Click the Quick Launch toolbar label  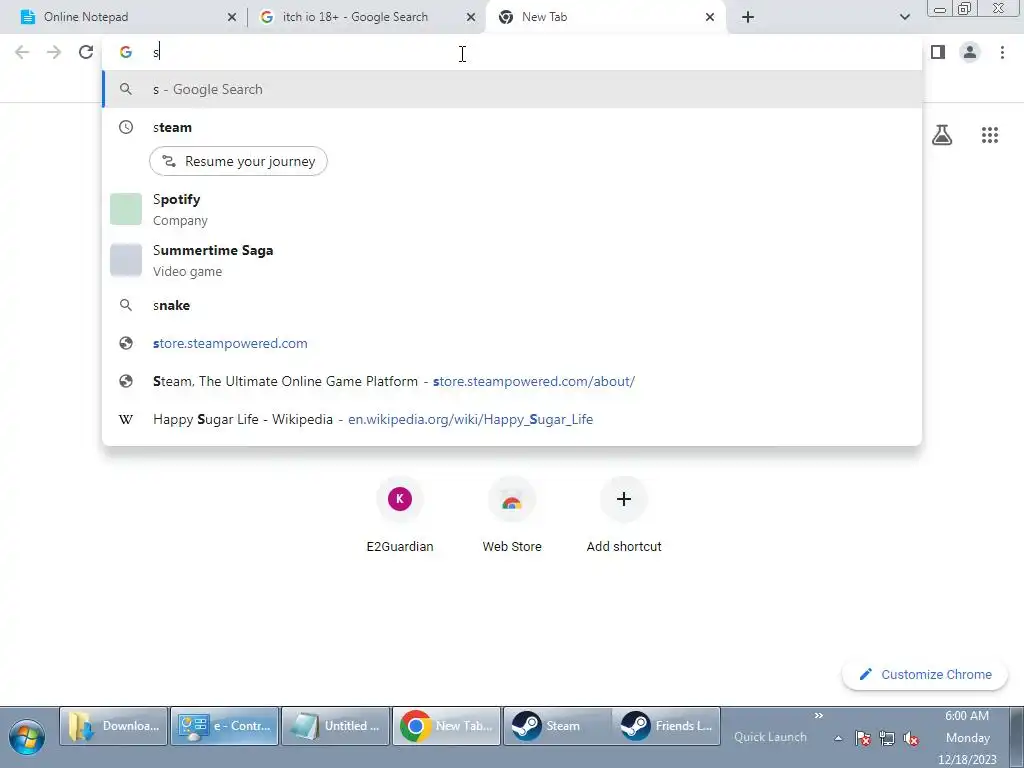770,737
